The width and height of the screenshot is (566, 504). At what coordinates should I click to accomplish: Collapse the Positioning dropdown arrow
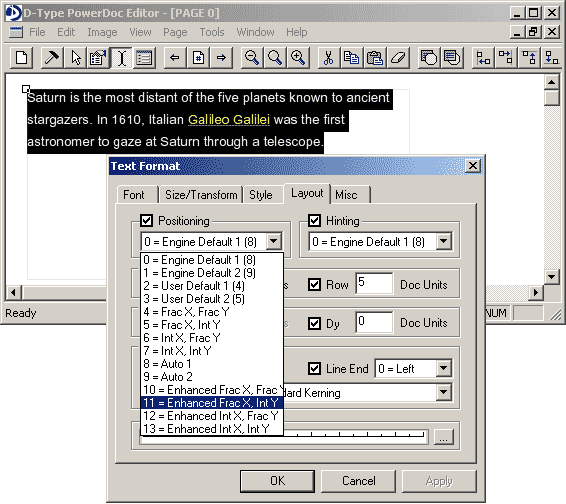[x=274, y=241]
